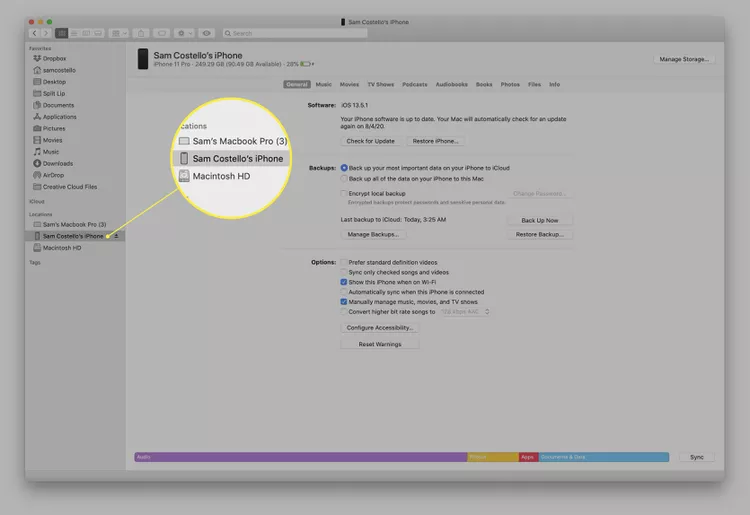Open the Info tab

[554, 84]
